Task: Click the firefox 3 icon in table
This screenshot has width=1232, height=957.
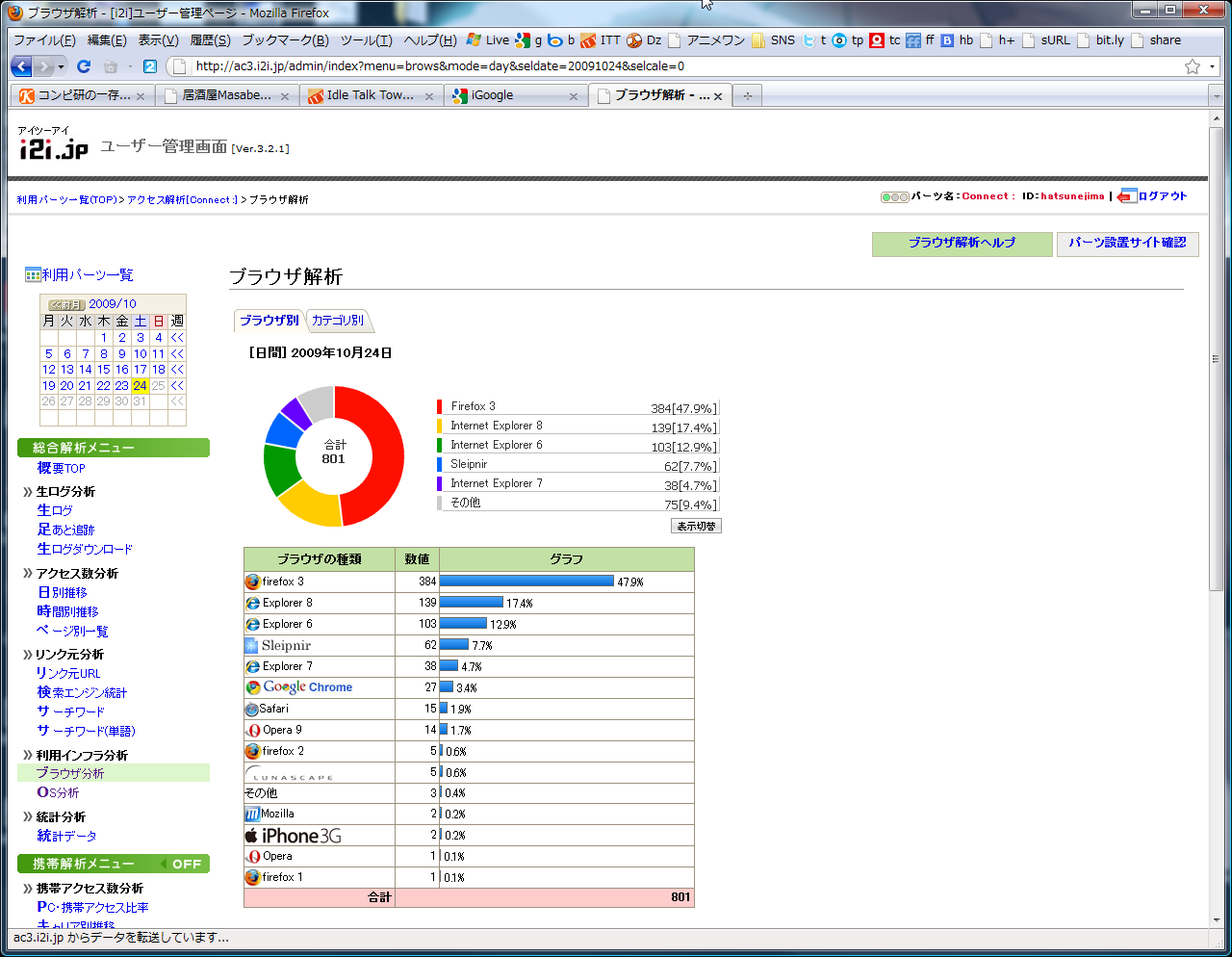Action: coord(252,582)
